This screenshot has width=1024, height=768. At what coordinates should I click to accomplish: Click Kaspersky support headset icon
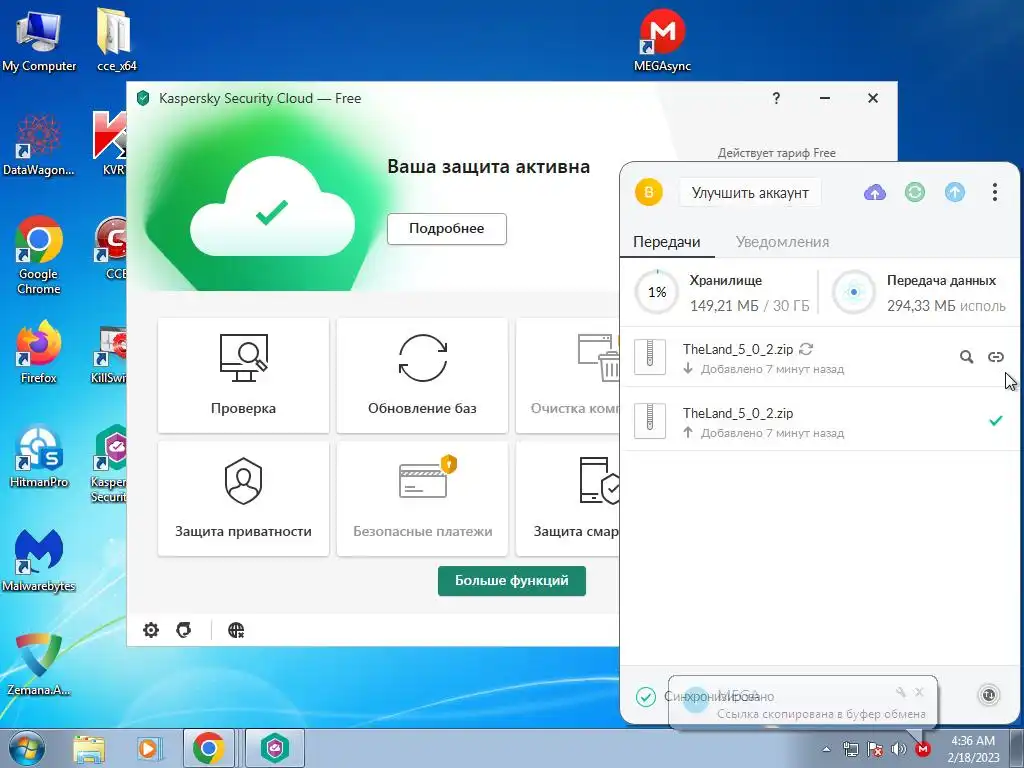tap(184, 630)
